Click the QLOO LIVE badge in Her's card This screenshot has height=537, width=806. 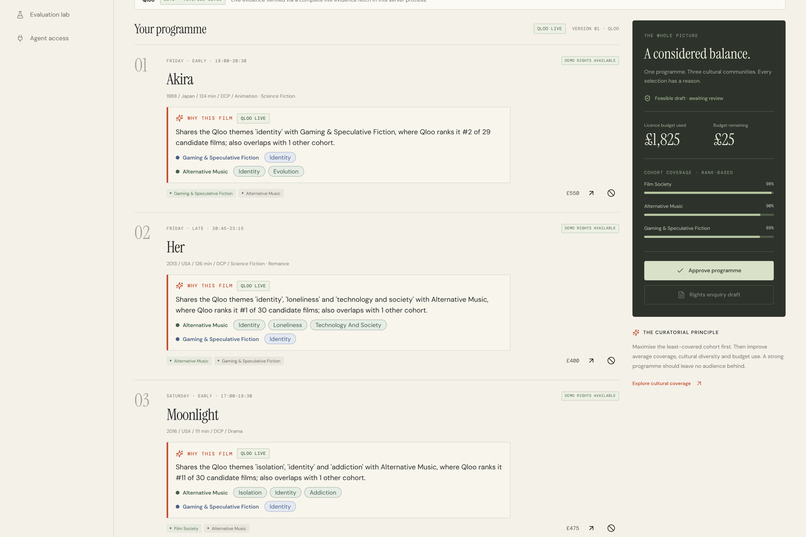coord(253,286)
